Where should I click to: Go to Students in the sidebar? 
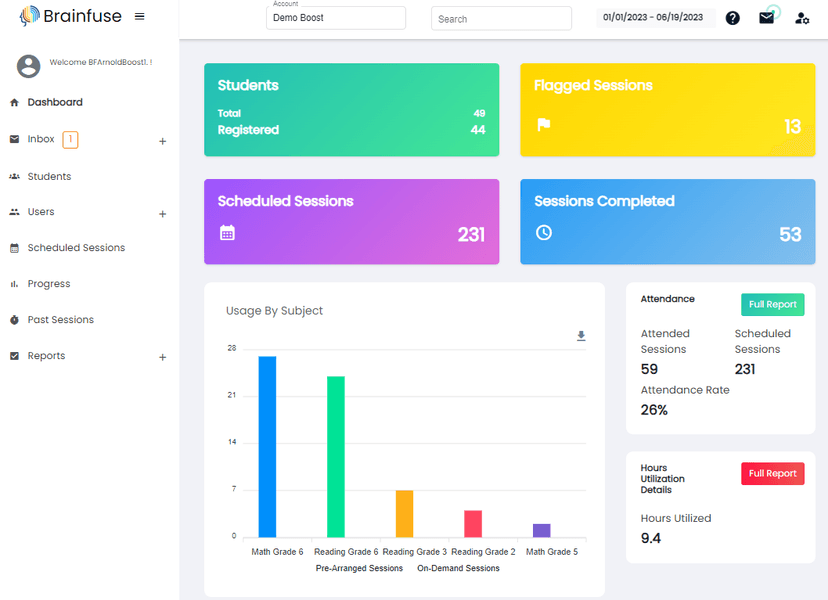[49, 177]
